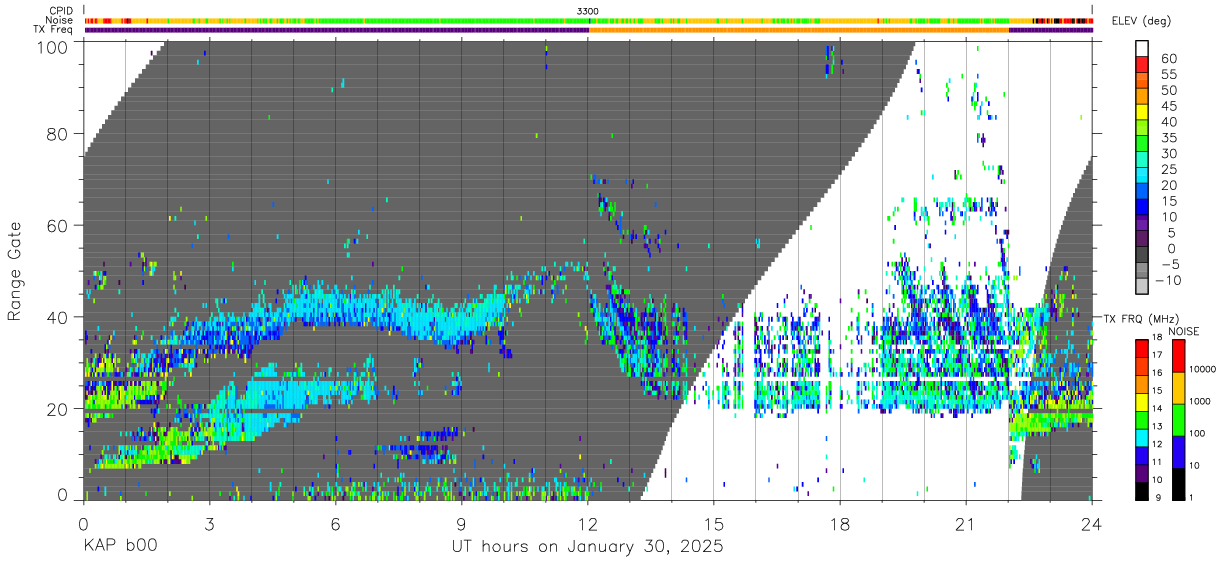Viewport: 1228px width, 567px height.
Task: Click the purple left segment of TX Freq bar
Action: [x=337, y=30]
